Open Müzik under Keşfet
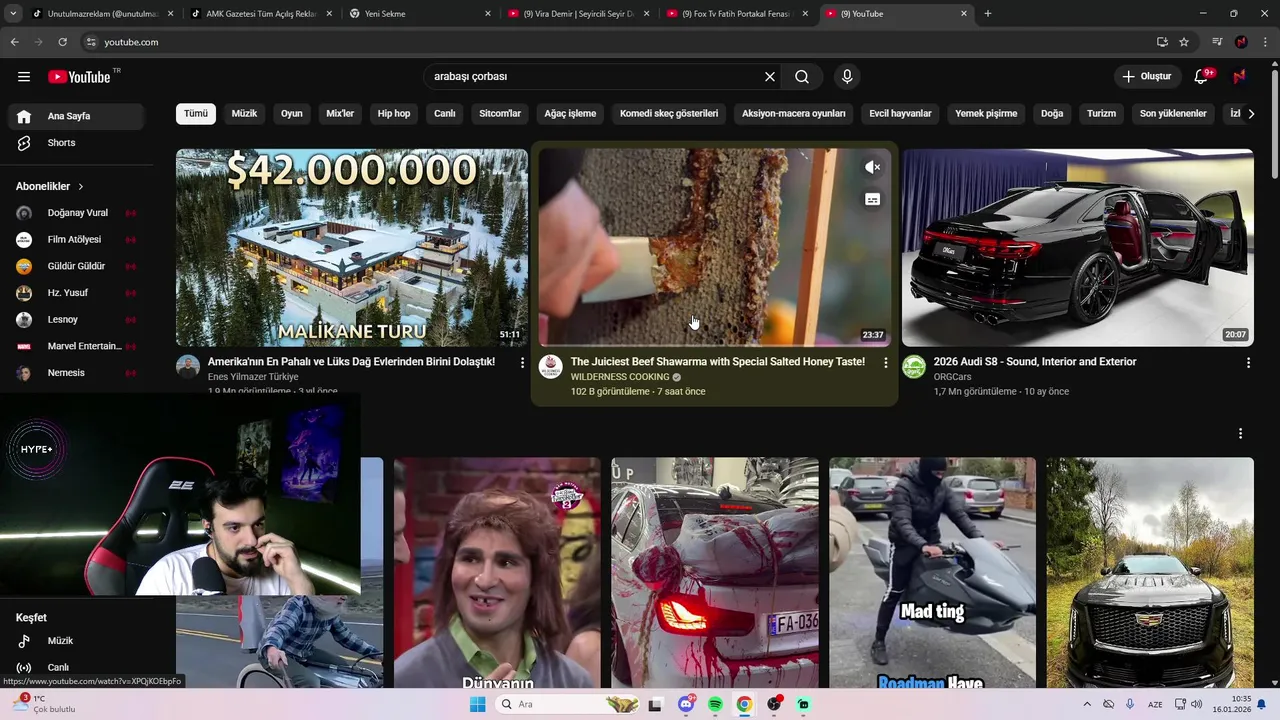The image size is (1280, 720). [76, 641]
